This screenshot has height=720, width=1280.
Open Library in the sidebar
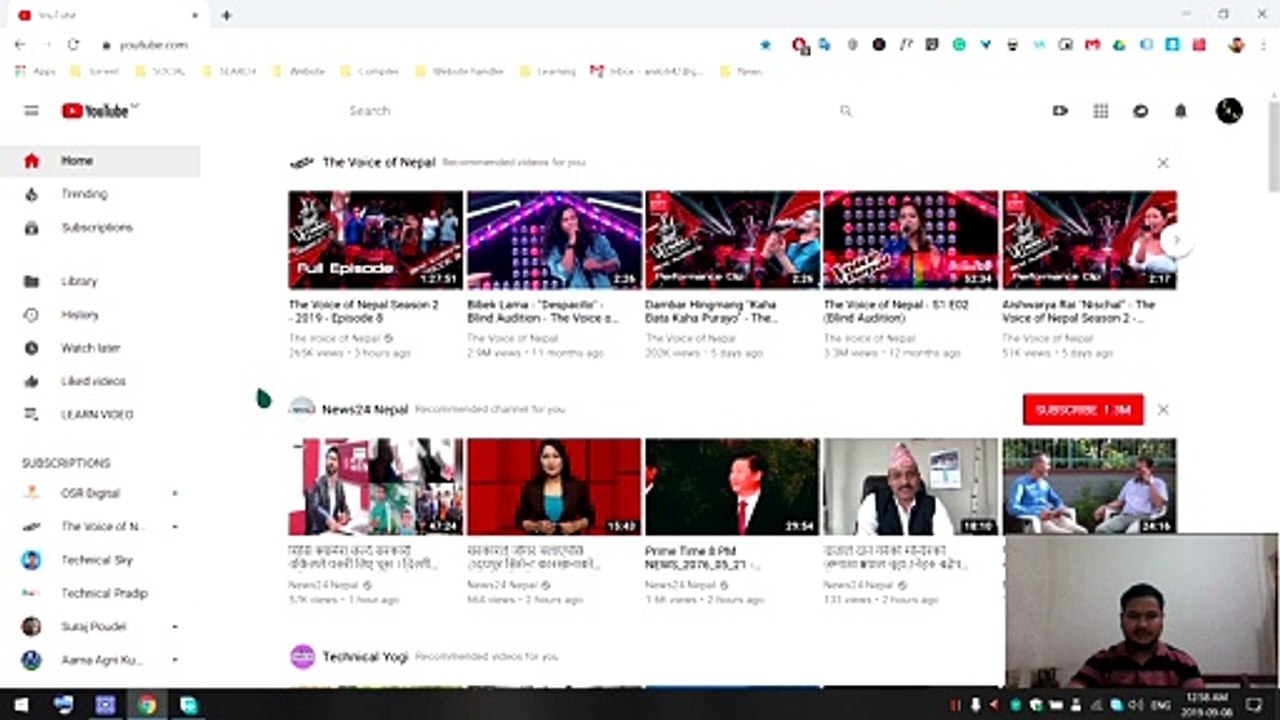click(100, 282)
